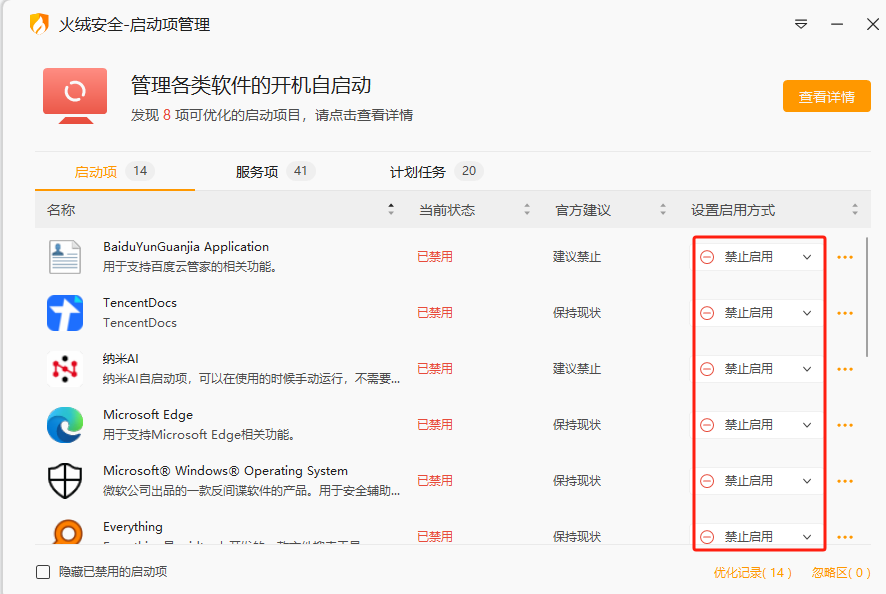
Task: Toggle 隐藏已禁用的启动项 checkbox
Action: pos(43,572)
